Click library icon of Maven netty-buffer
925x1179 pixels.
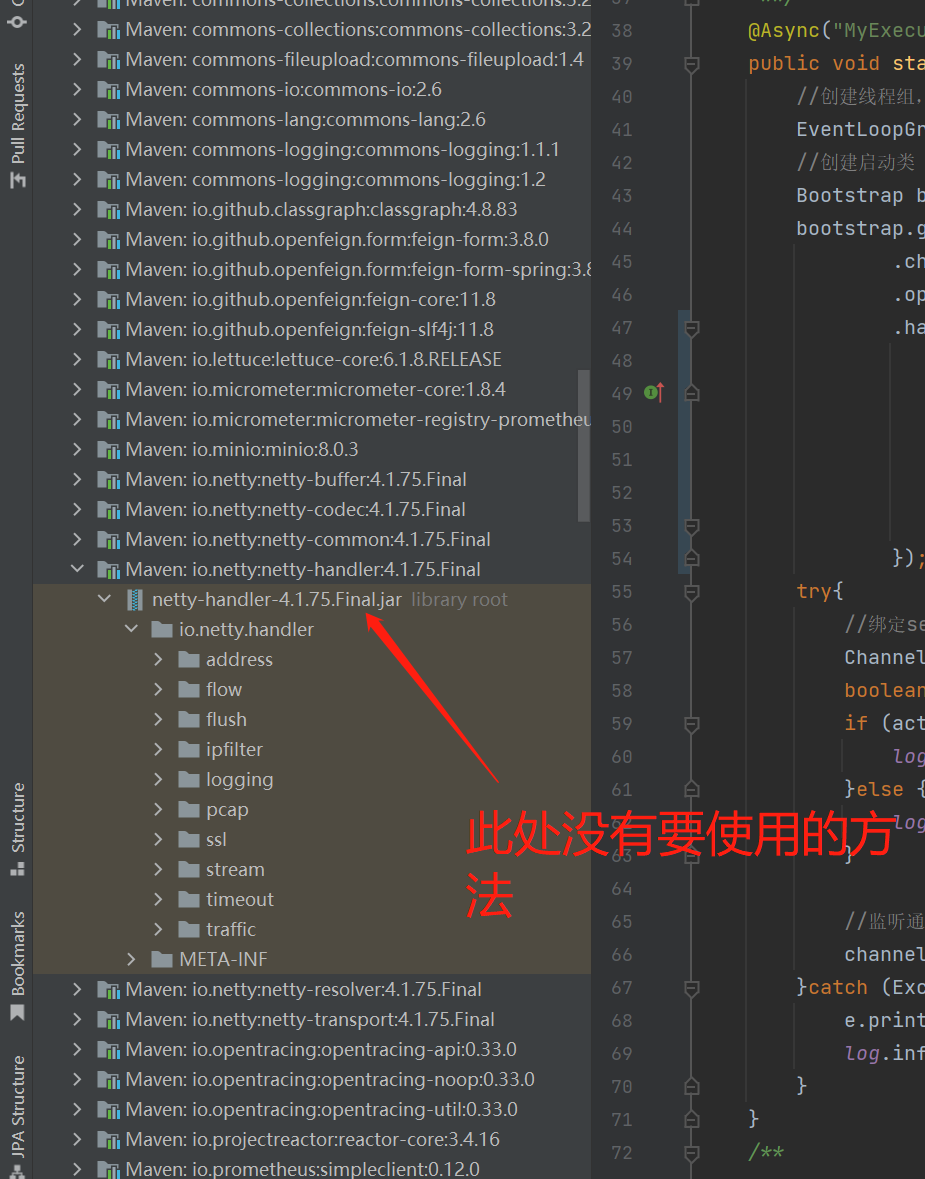109,480
